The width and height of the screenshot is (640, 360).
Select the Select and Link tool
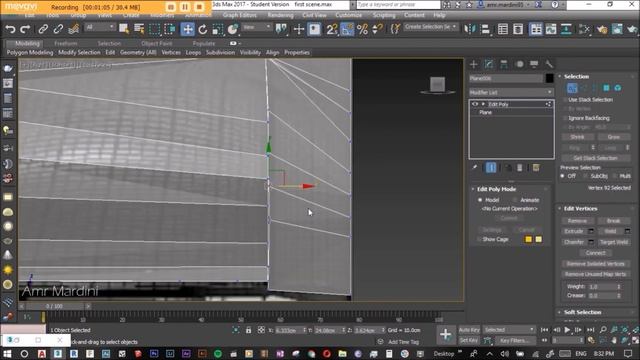(43, 29)
